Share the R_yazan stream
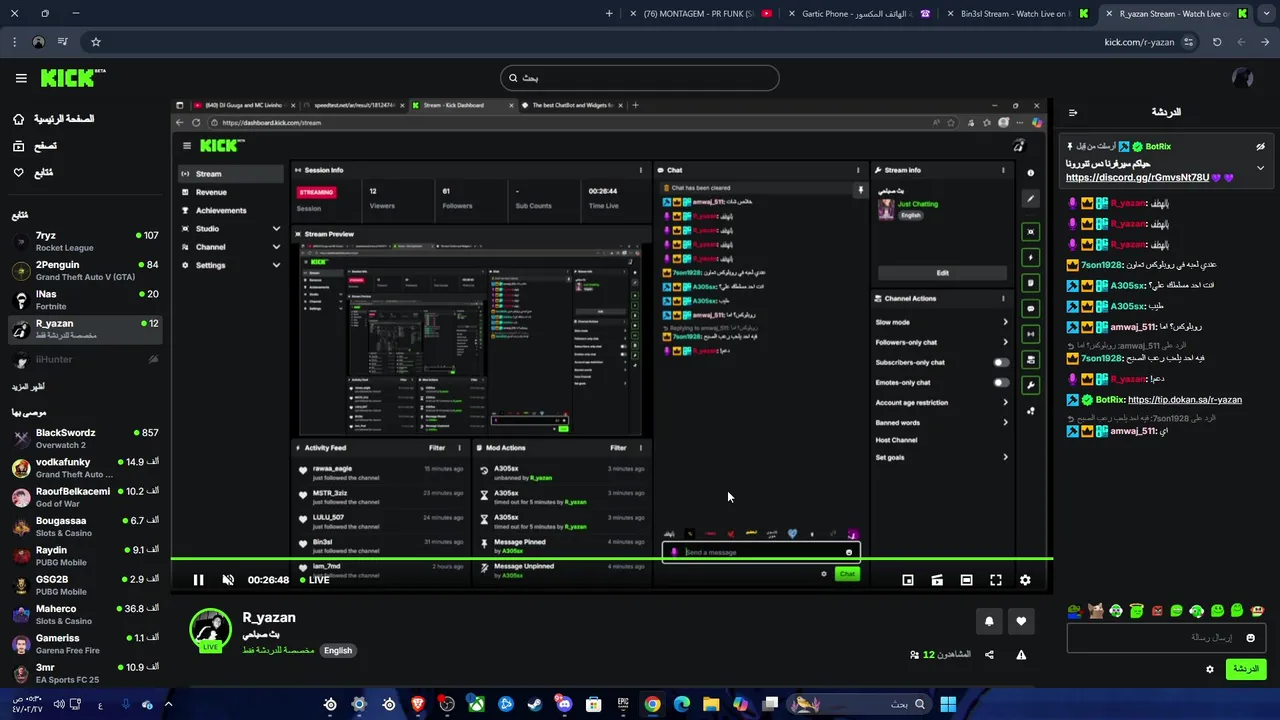The width and height of the screenshot is (1280, 720). pyautogui.click(x=989, y=655)
